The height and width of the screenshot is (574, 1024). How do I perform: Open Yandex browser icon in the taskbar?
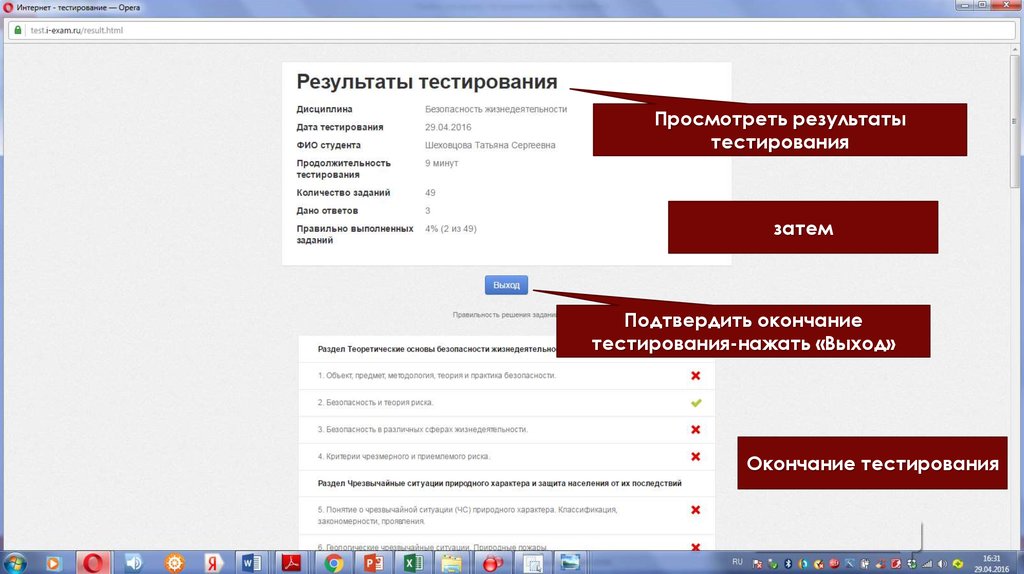[x=212, y=562]
